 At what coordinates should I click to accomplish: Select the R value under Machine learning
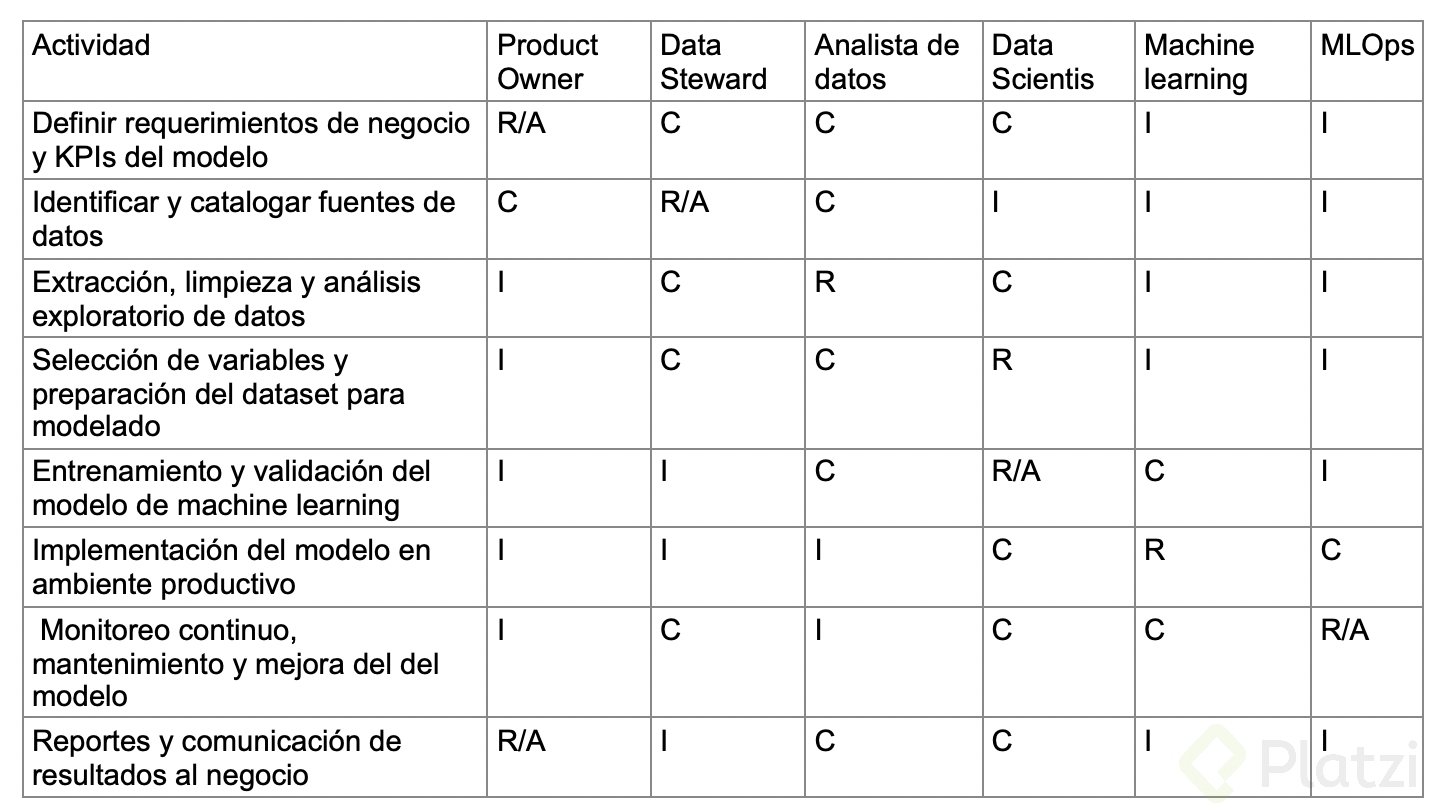1154,551
